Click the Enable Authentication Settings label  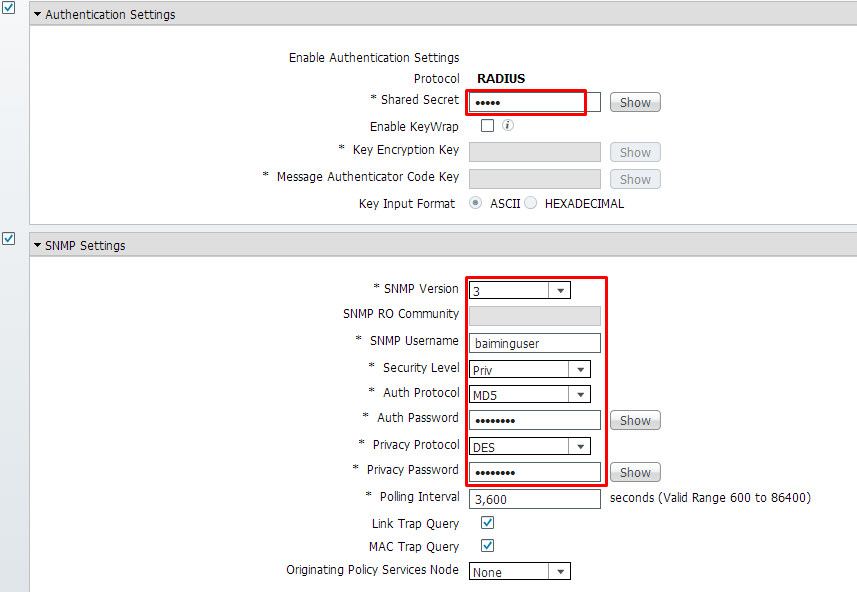374,58
